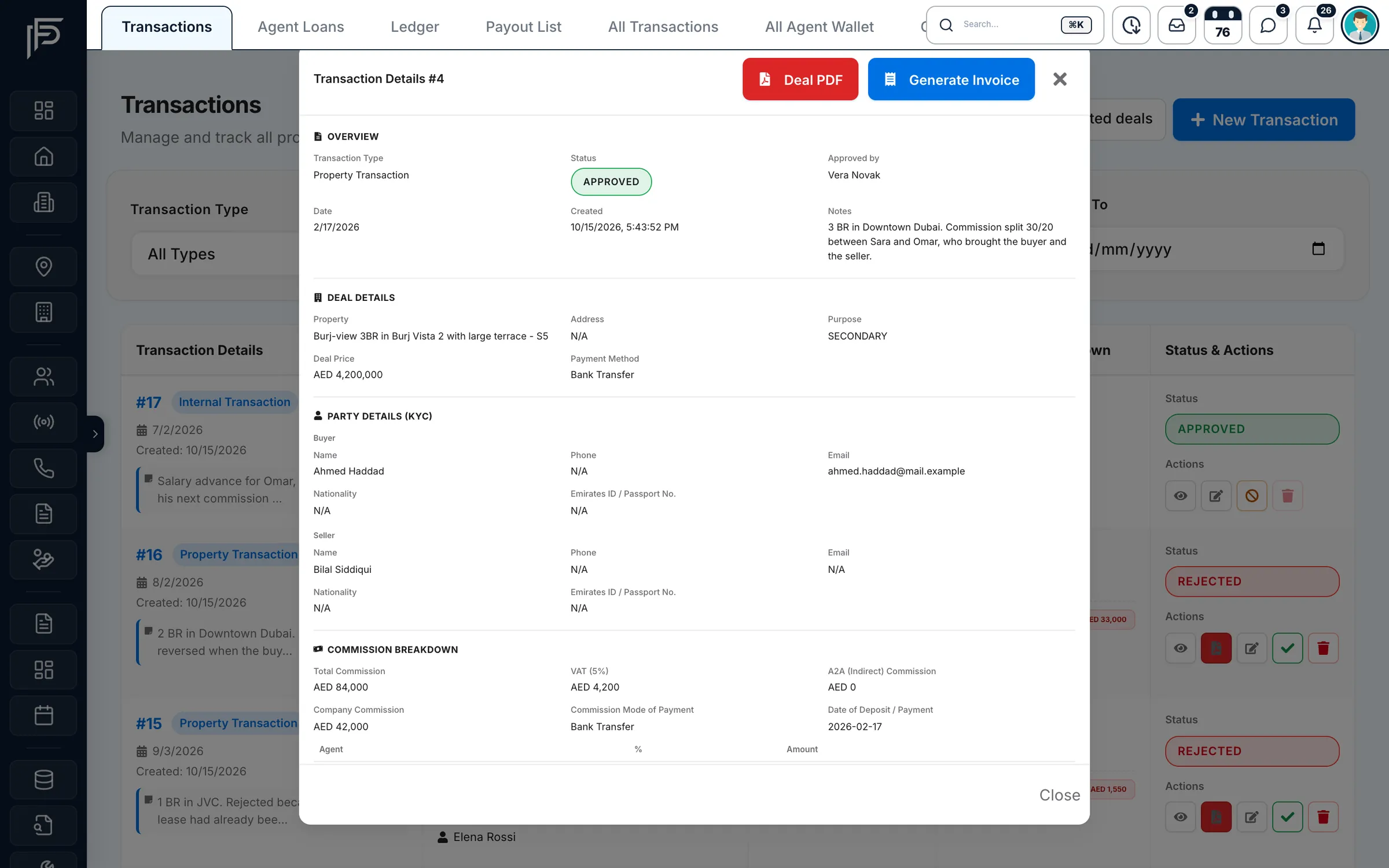Screen dimensions: 1389x868
Task: Approve transaction #16 with green check
Action: pyautogui.click(x=1288, y=648)
